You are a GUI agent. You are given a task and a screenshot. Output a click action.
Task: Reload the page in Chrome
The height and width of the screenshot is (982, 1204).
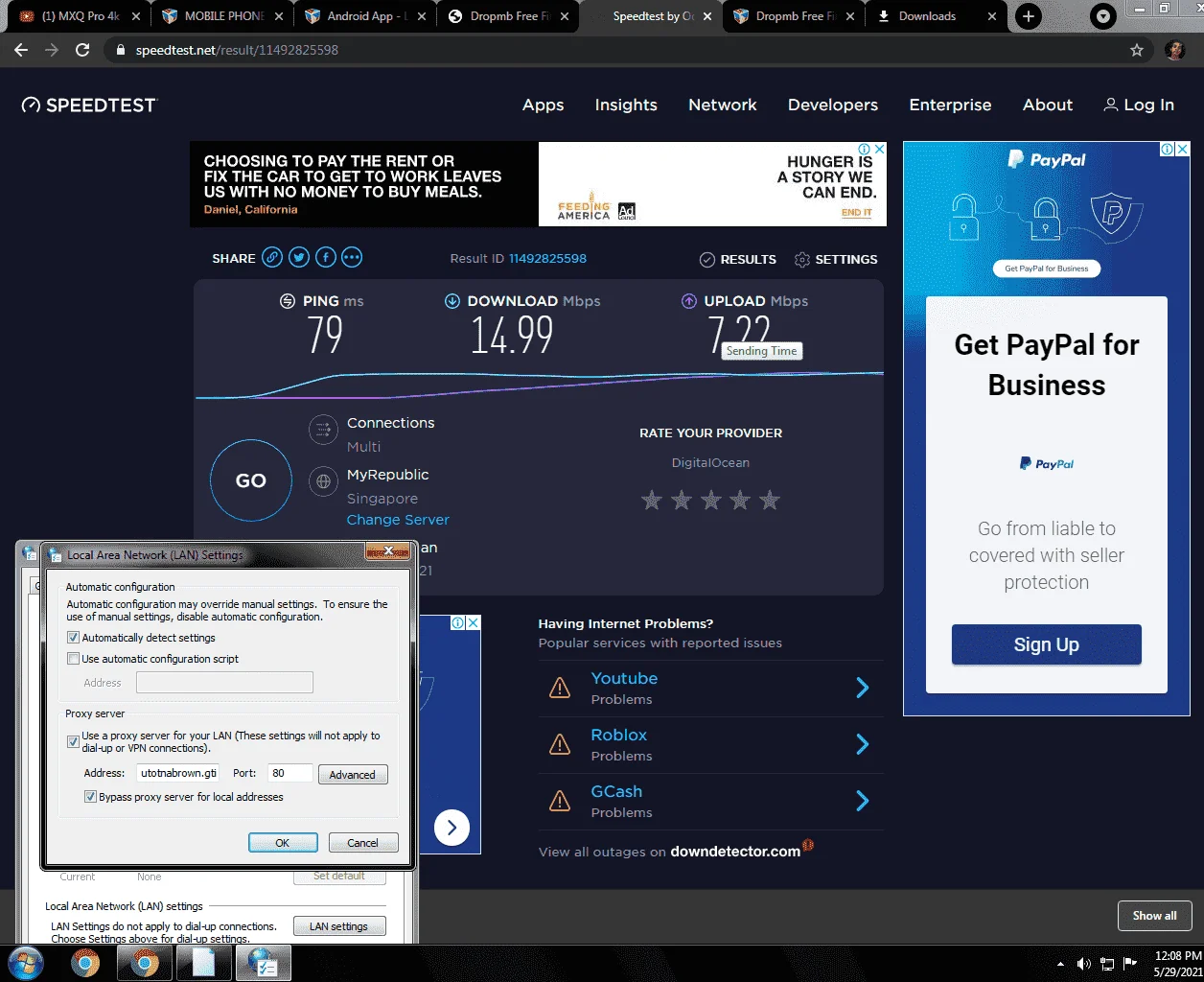pos(82,50)
